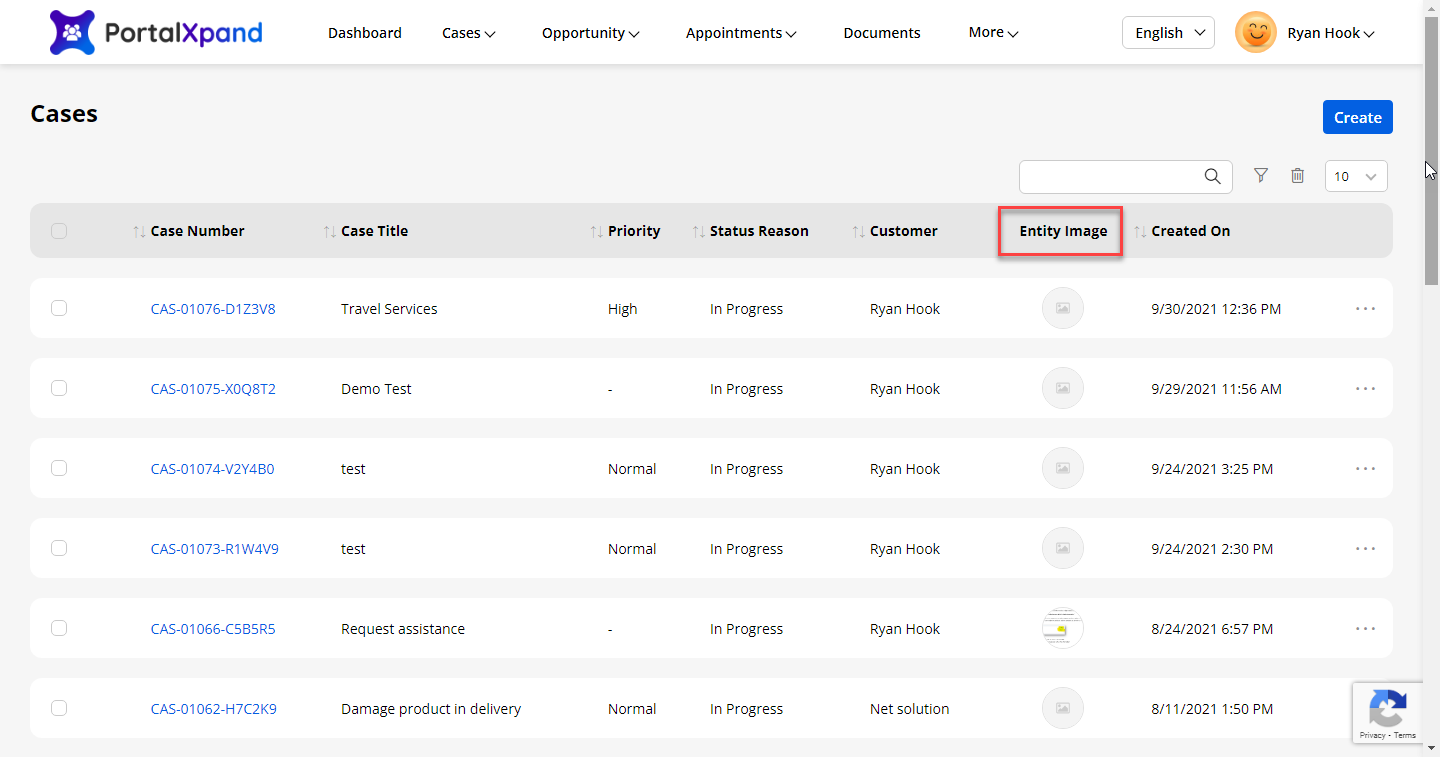Open case link CAS-01062-H7C2K9
The image size is (1440, 757).
[x=214, y=709]
